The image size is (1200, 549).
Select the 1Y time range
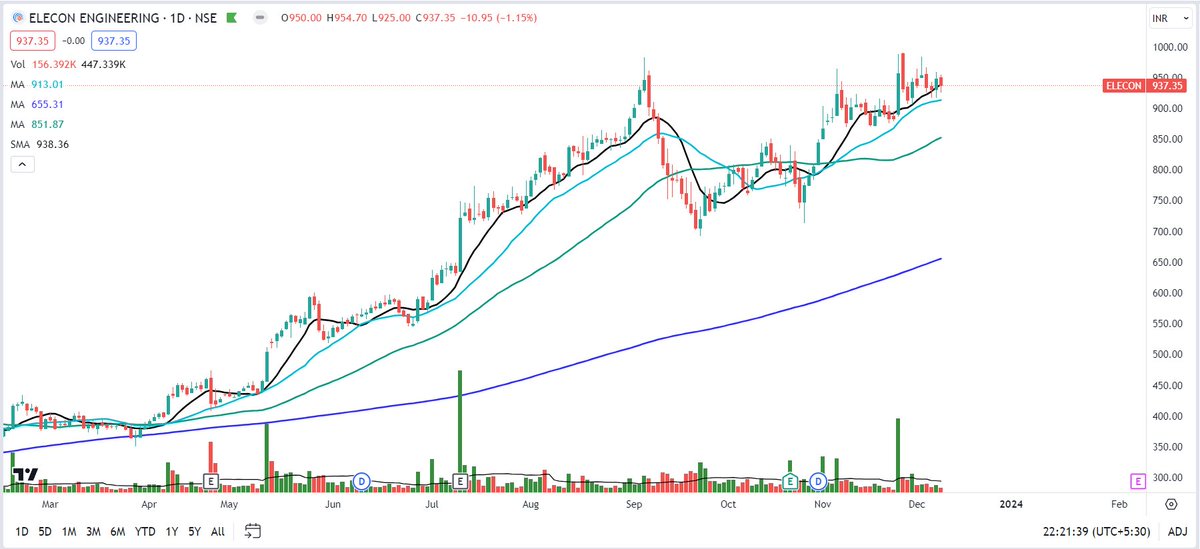tap(171, 531)
